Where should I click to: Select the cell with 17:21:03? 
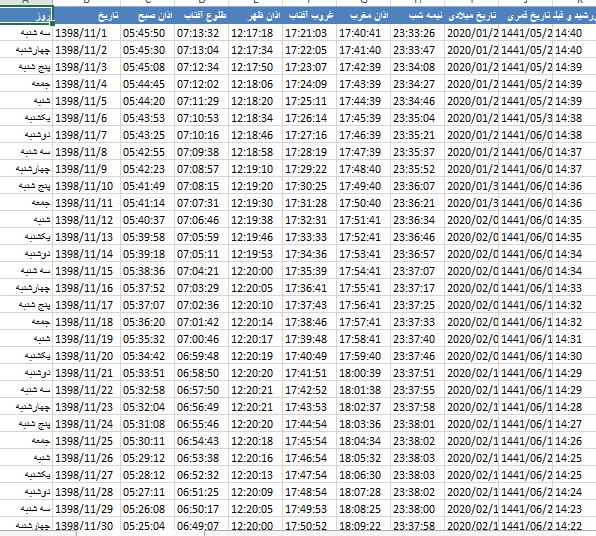click(x=309, y=33)
